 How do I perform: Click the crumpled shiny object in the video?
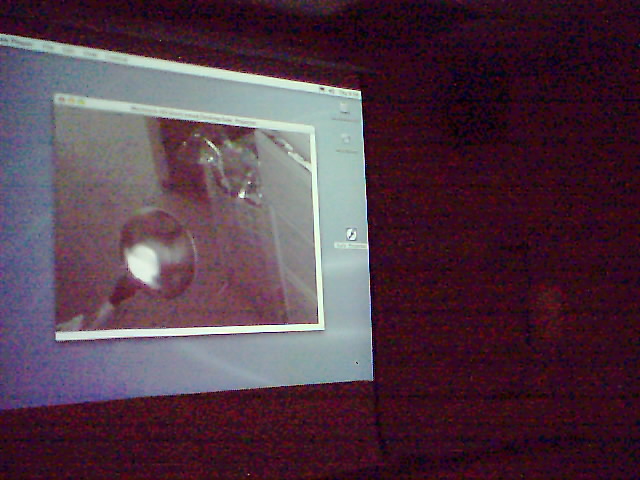(x=230, y=165)
